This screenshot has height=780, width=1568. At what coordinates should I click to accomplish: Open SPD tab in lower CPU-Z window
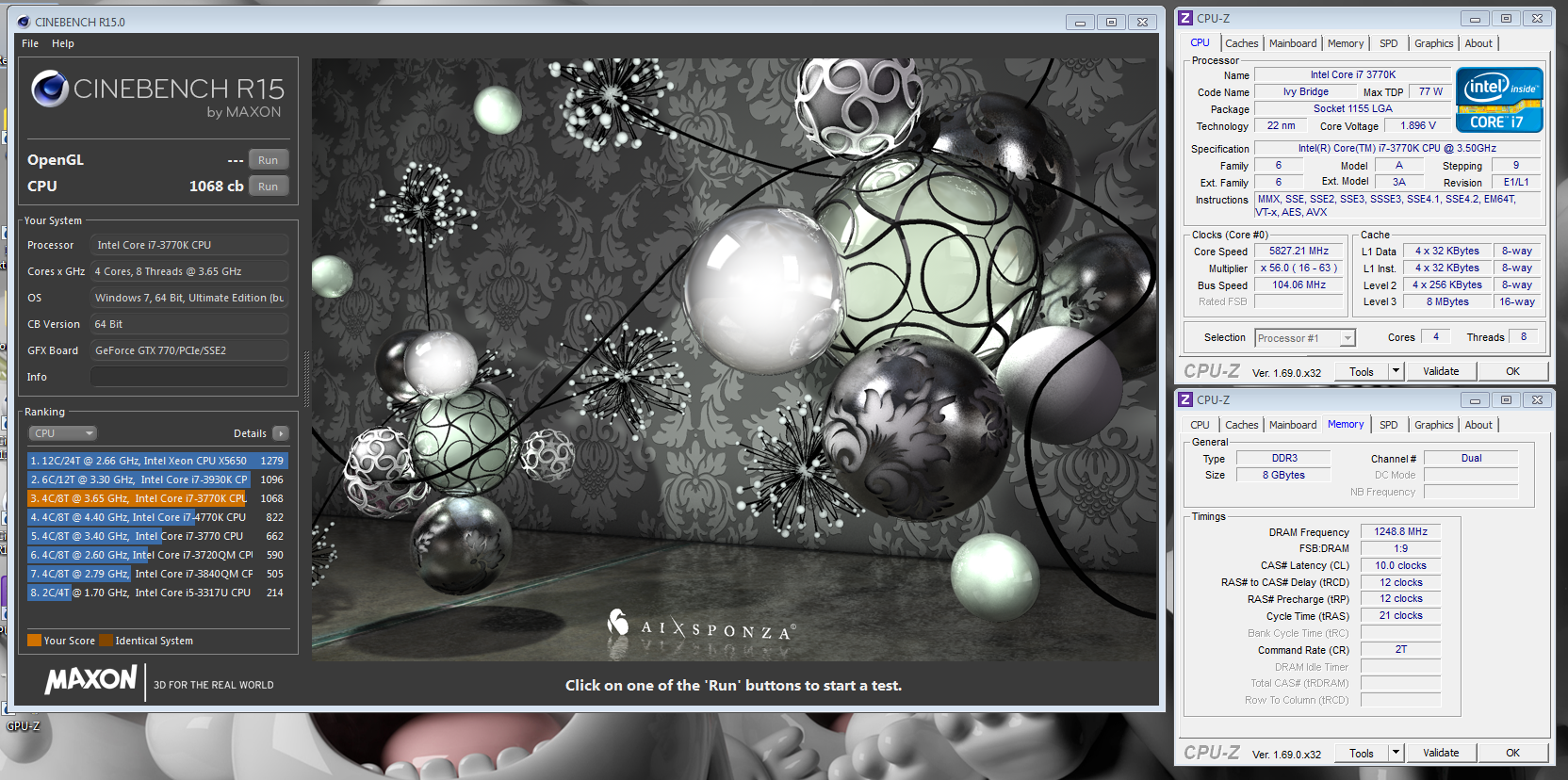(1389, 425)
